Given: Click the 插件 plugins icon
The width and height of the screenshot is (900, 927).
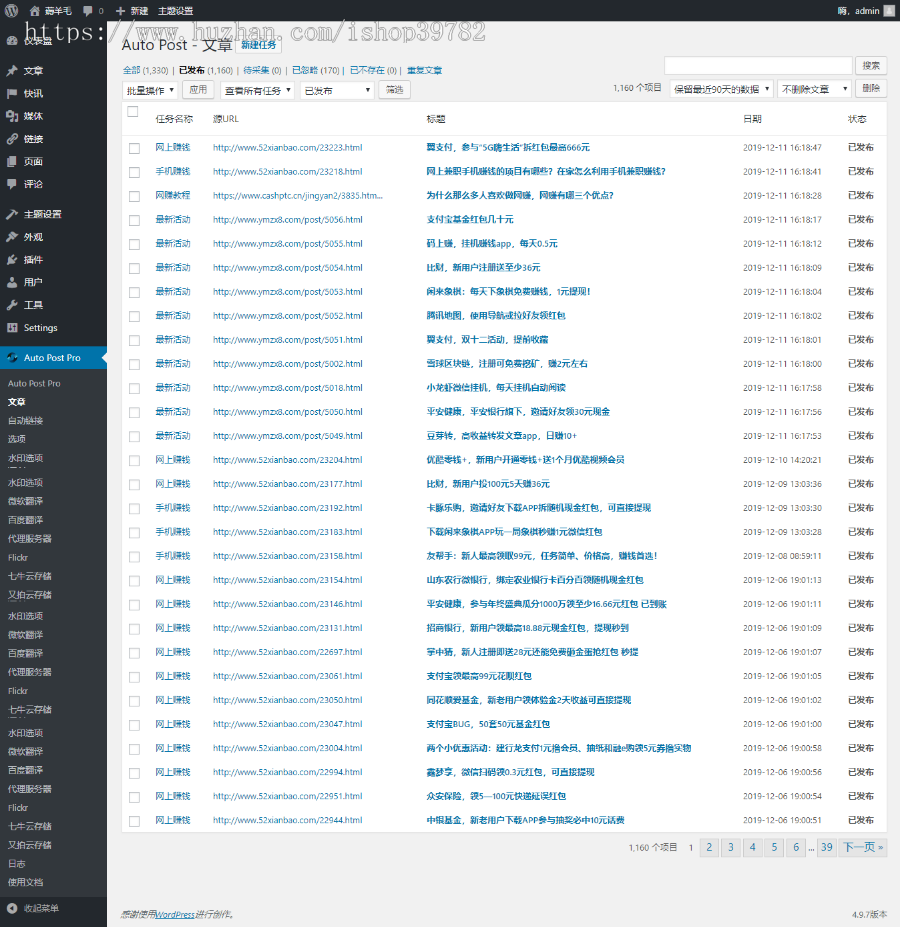Looking at the screenshot, I should [12, 260].
